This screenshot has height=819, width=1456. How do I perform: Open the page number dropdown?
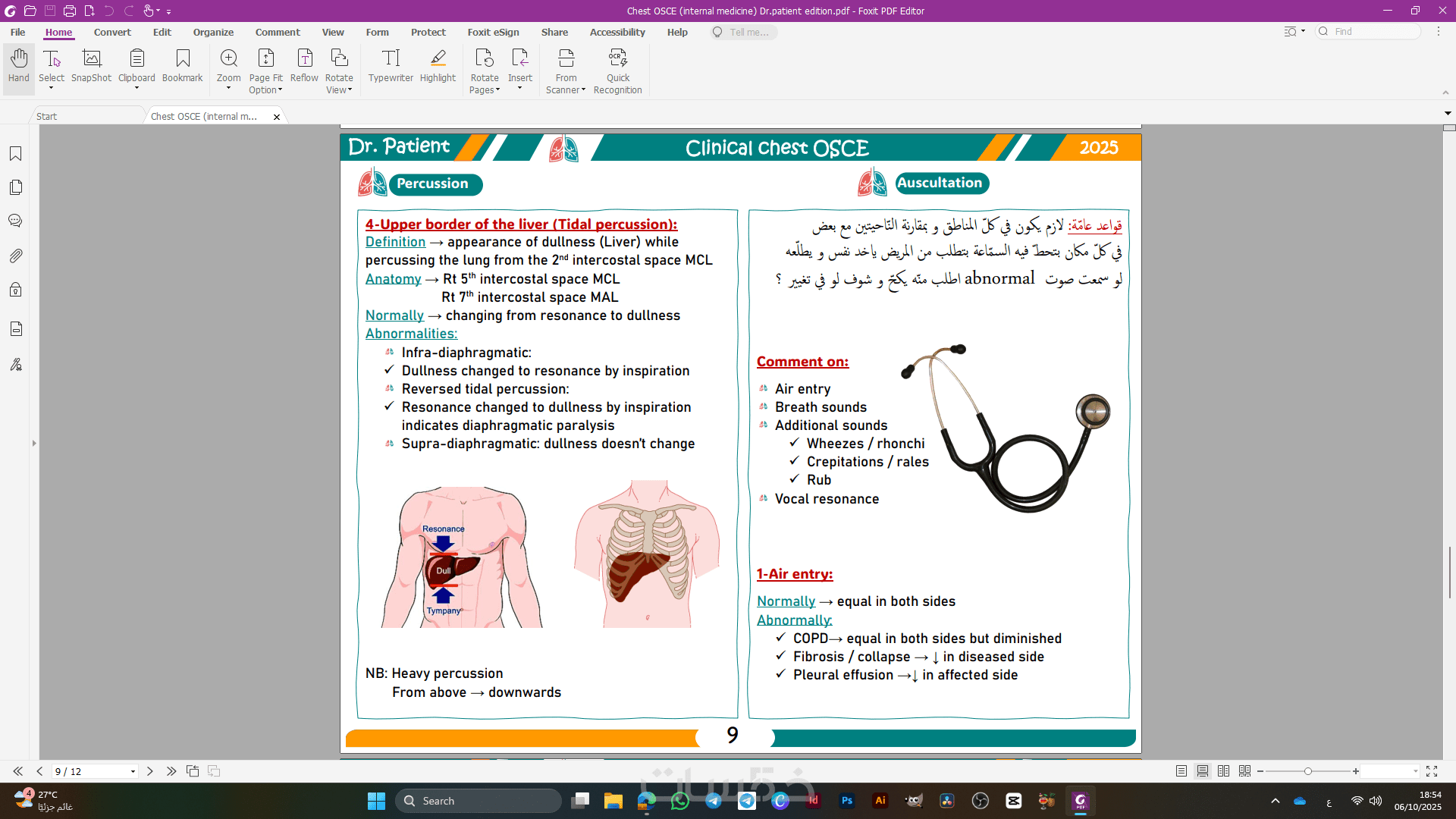133,772
